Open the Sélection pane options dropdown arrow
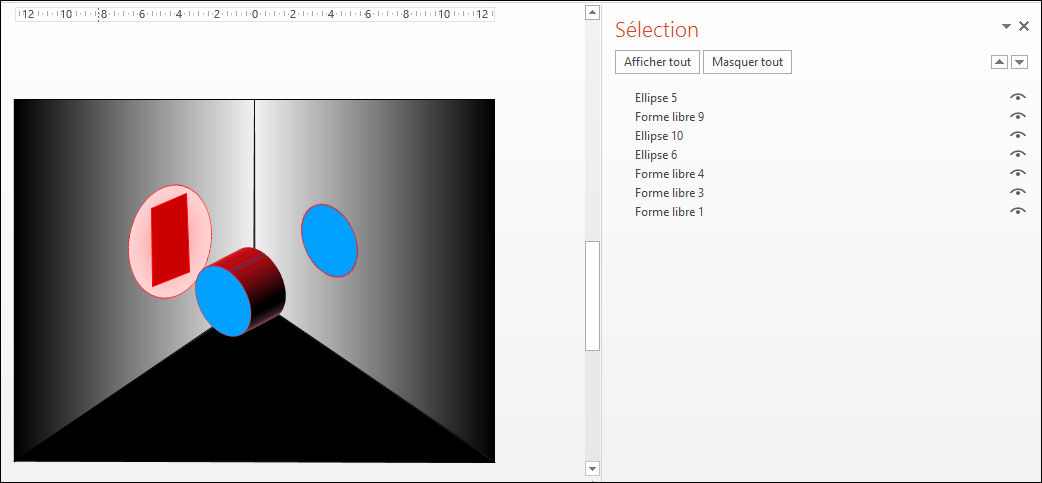The height and width of the screenshot is (483, 1042). pos(1006,27)
